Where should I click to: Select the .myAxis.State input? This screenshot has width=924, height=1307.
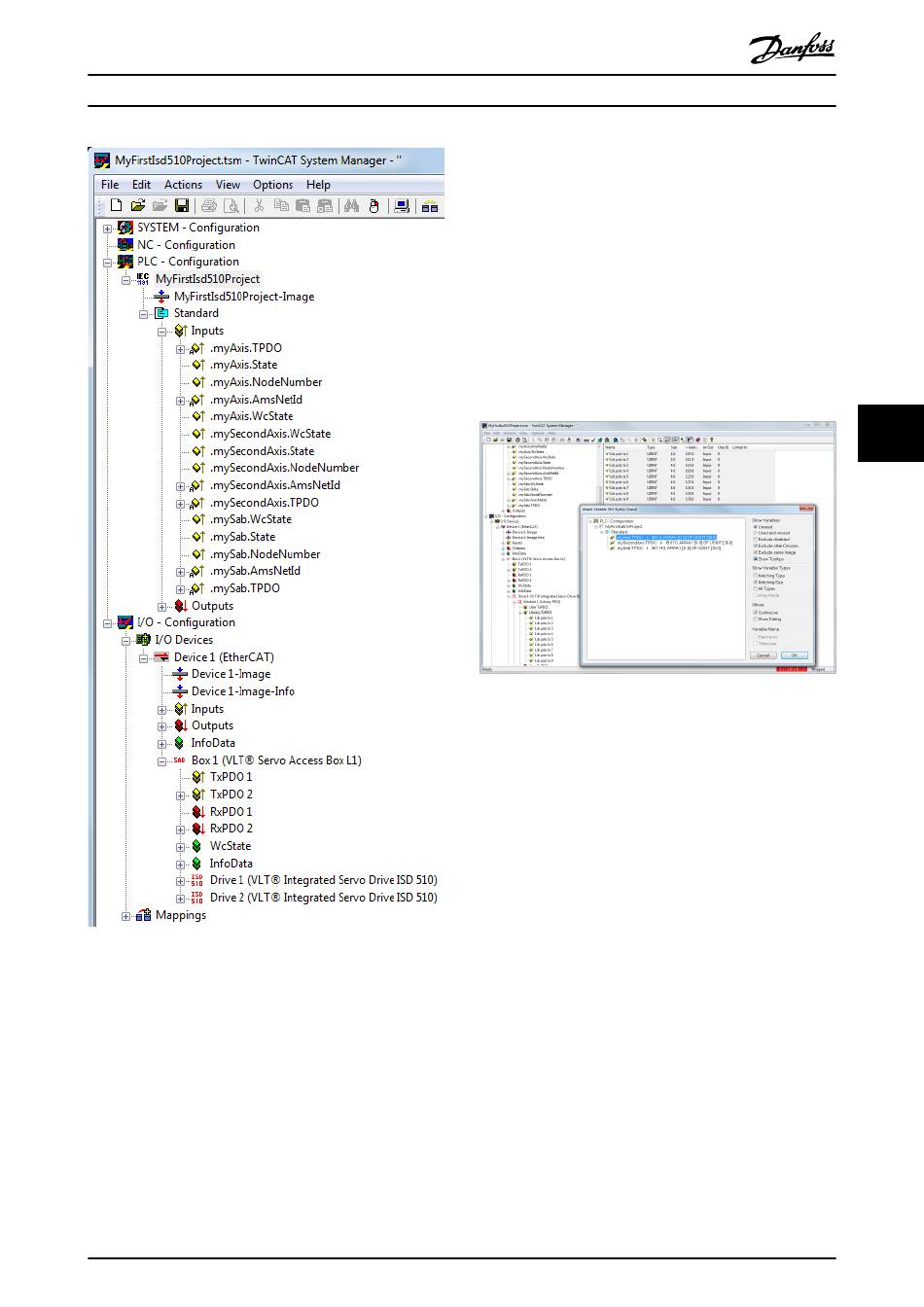click(x=243, y=366)
